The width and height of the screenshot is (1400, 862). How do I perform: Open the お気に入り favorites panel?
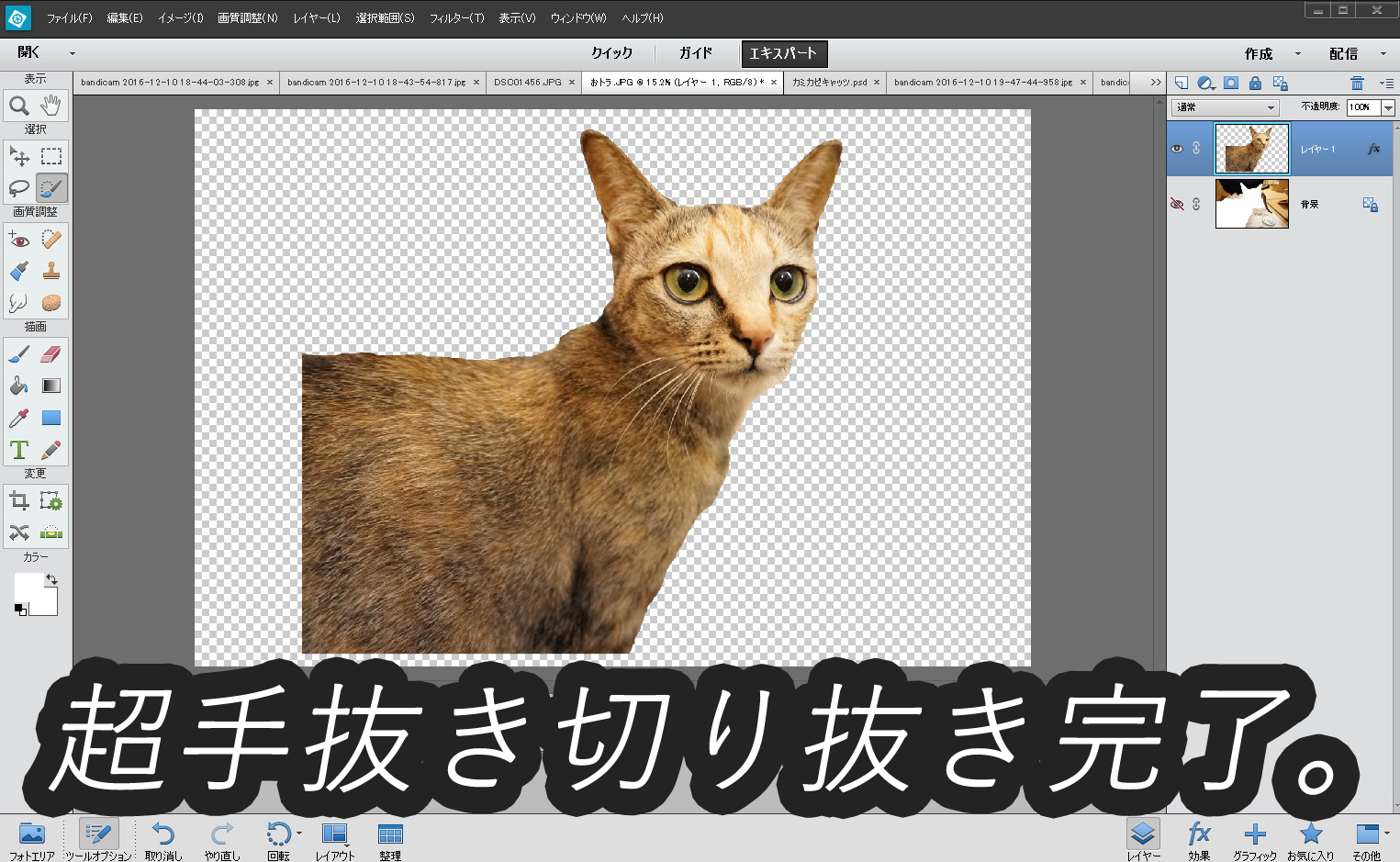point(1311,840)
